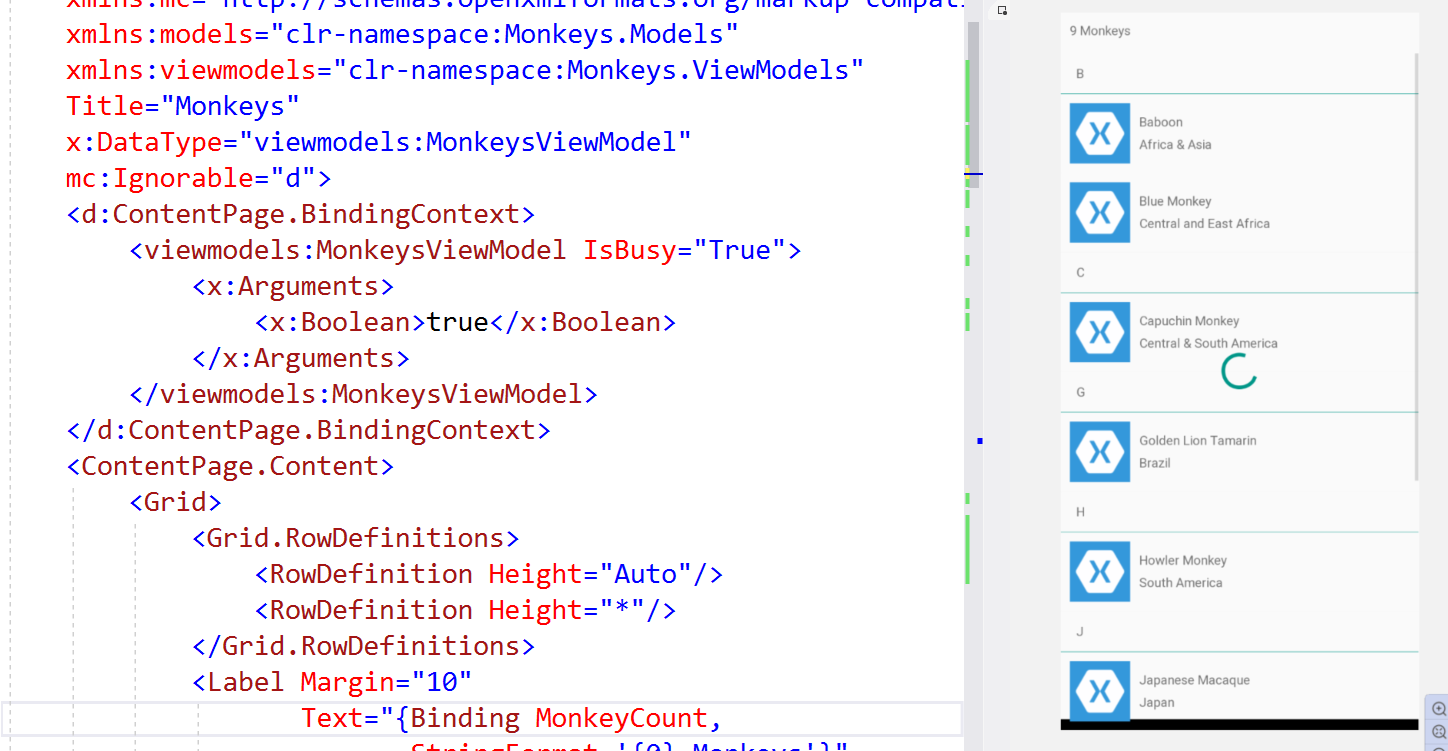Click the 'South America' location under Howler Monkey

(x=1180, y=582)
